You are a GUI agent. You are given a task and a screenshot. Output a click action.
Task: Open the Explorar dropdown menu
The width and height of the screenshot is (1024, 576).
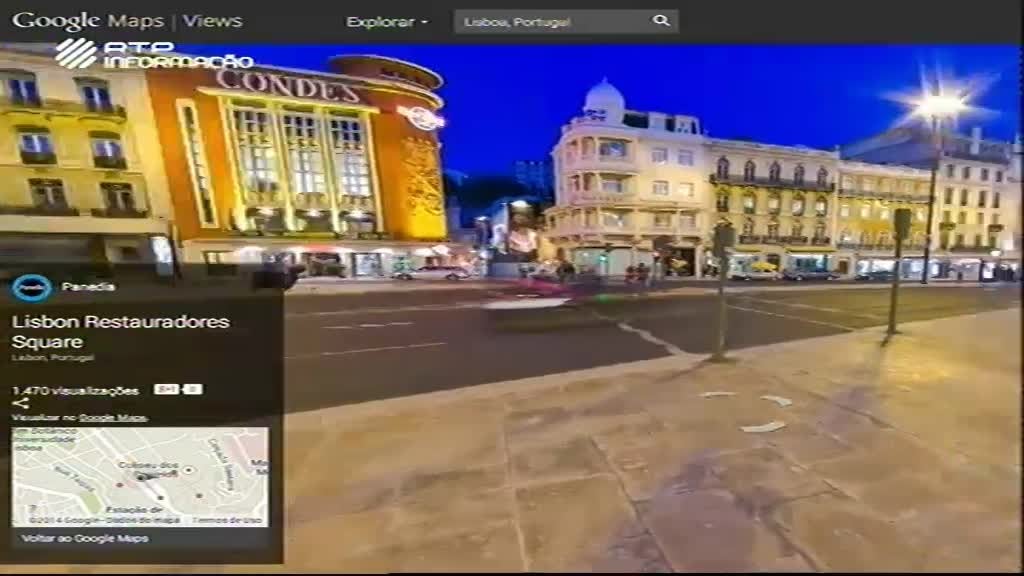pos(386,22)
